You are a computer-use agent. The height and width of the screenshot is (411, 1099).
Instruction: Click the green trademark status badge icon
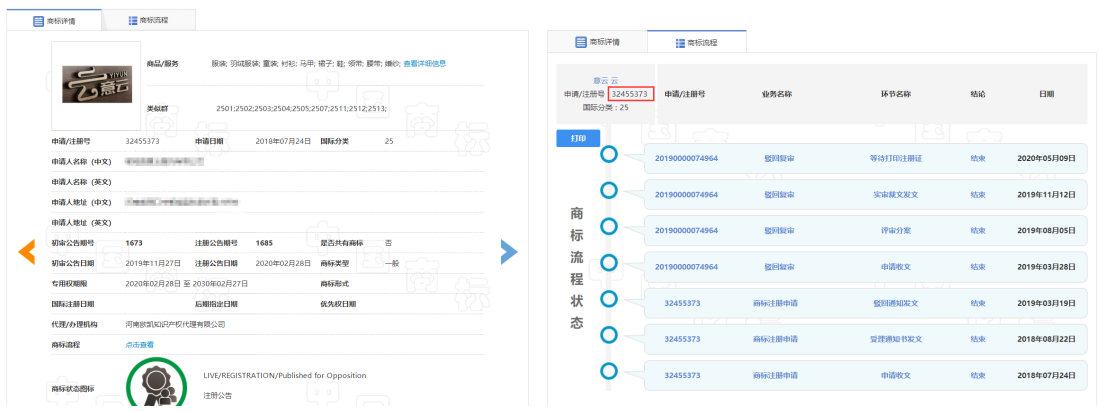[x=156, y=384]
